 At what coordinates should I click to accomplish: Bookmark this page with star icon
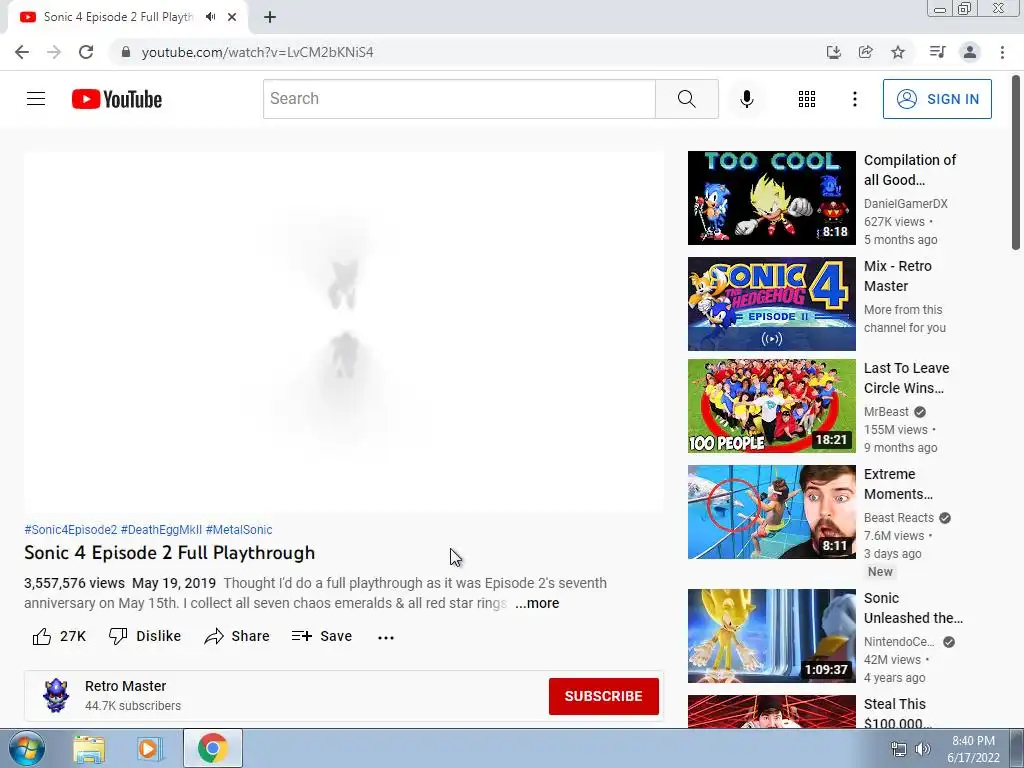(x=898, y=52)
